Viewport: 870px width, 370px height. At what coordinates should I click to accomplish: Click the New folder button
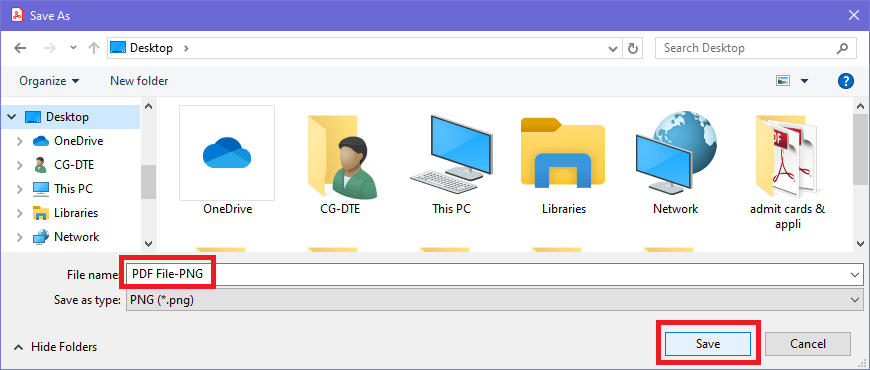coord(139,81)
